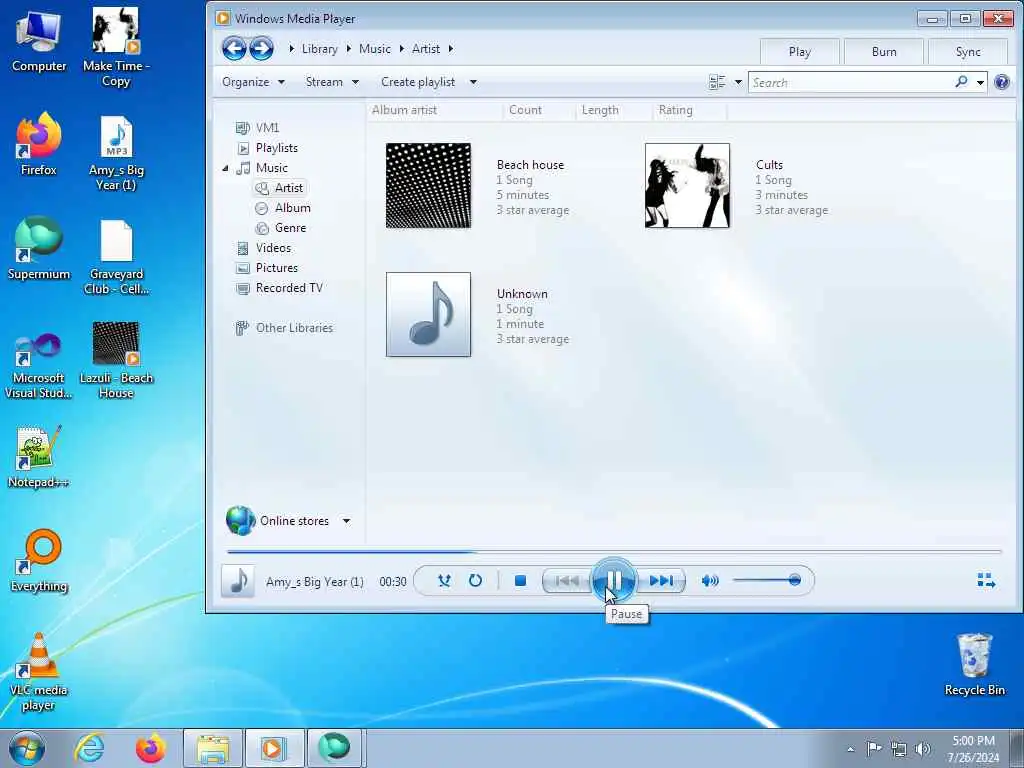Skip to the next track
The height and width of the screenshot is (768, 1024).
[661, 581]
